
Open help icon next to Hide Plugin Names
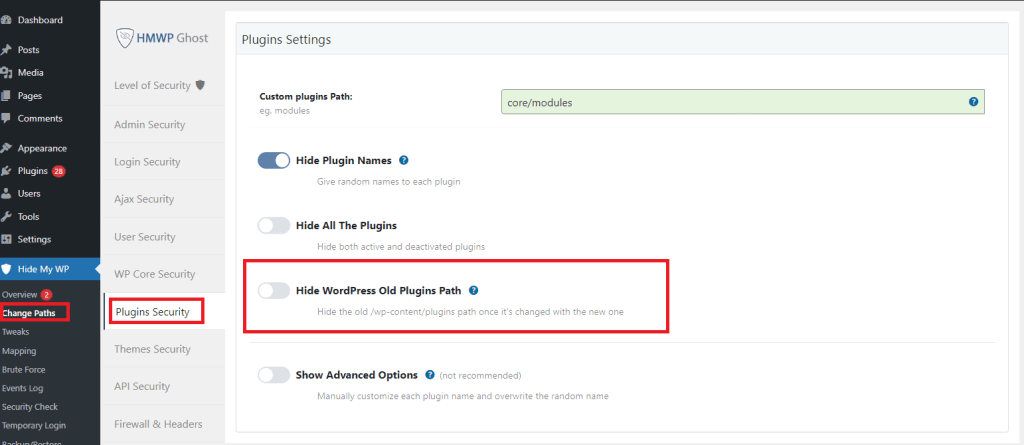point(404,160)
